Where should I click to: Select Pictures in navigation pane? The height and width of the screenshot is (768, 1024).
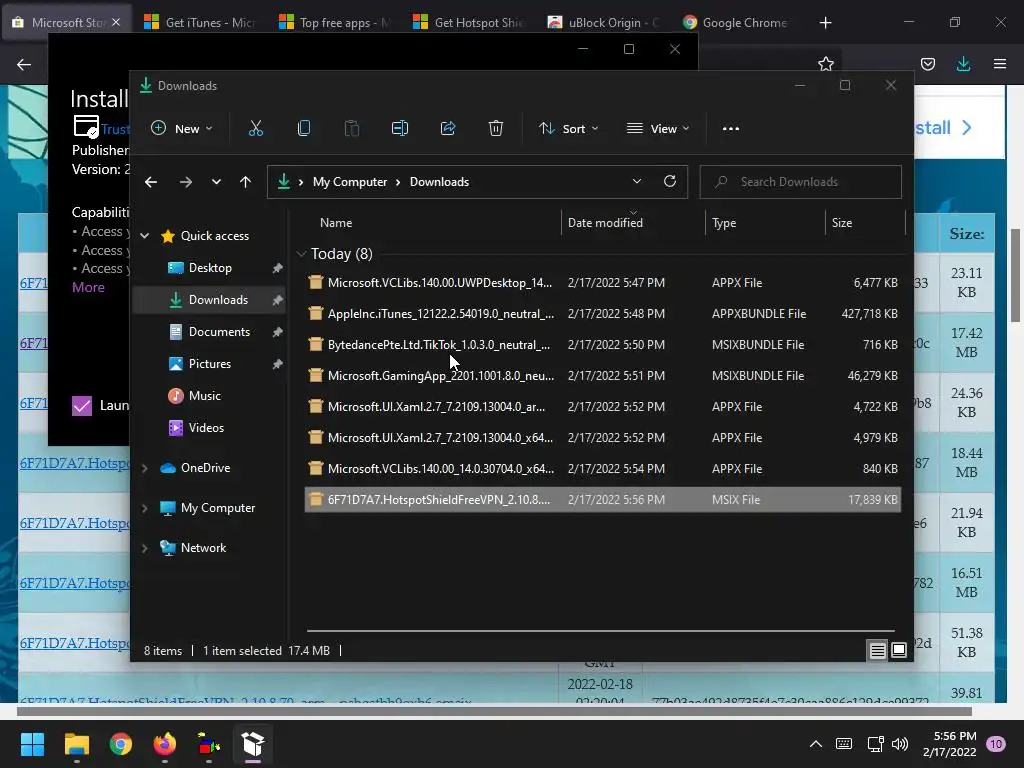209,364
